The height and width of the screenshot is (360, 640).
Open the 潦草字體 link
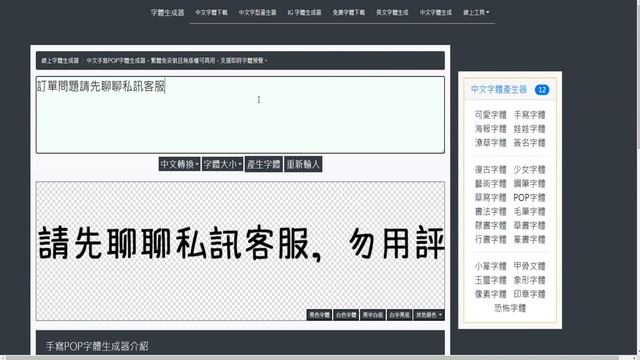(490, 142)
